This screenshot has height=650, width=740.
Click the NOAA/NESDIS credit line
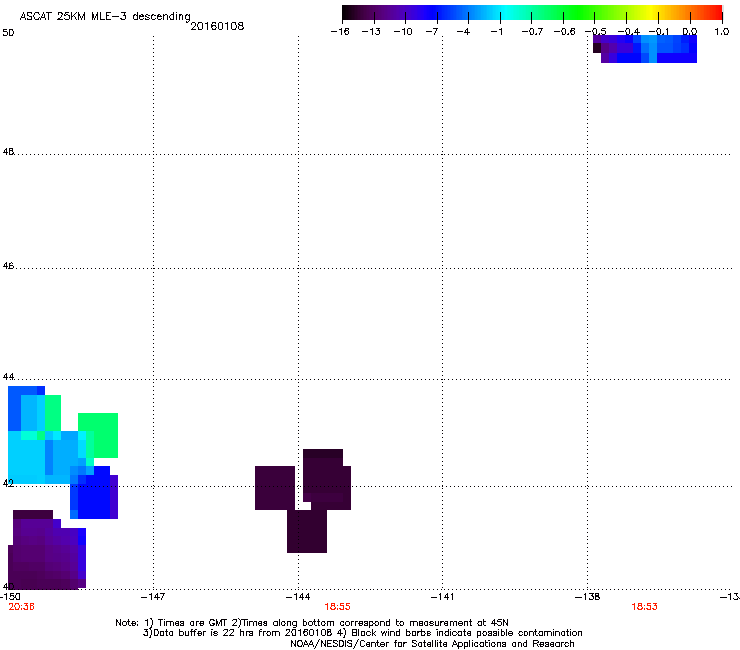pos(432,644)
